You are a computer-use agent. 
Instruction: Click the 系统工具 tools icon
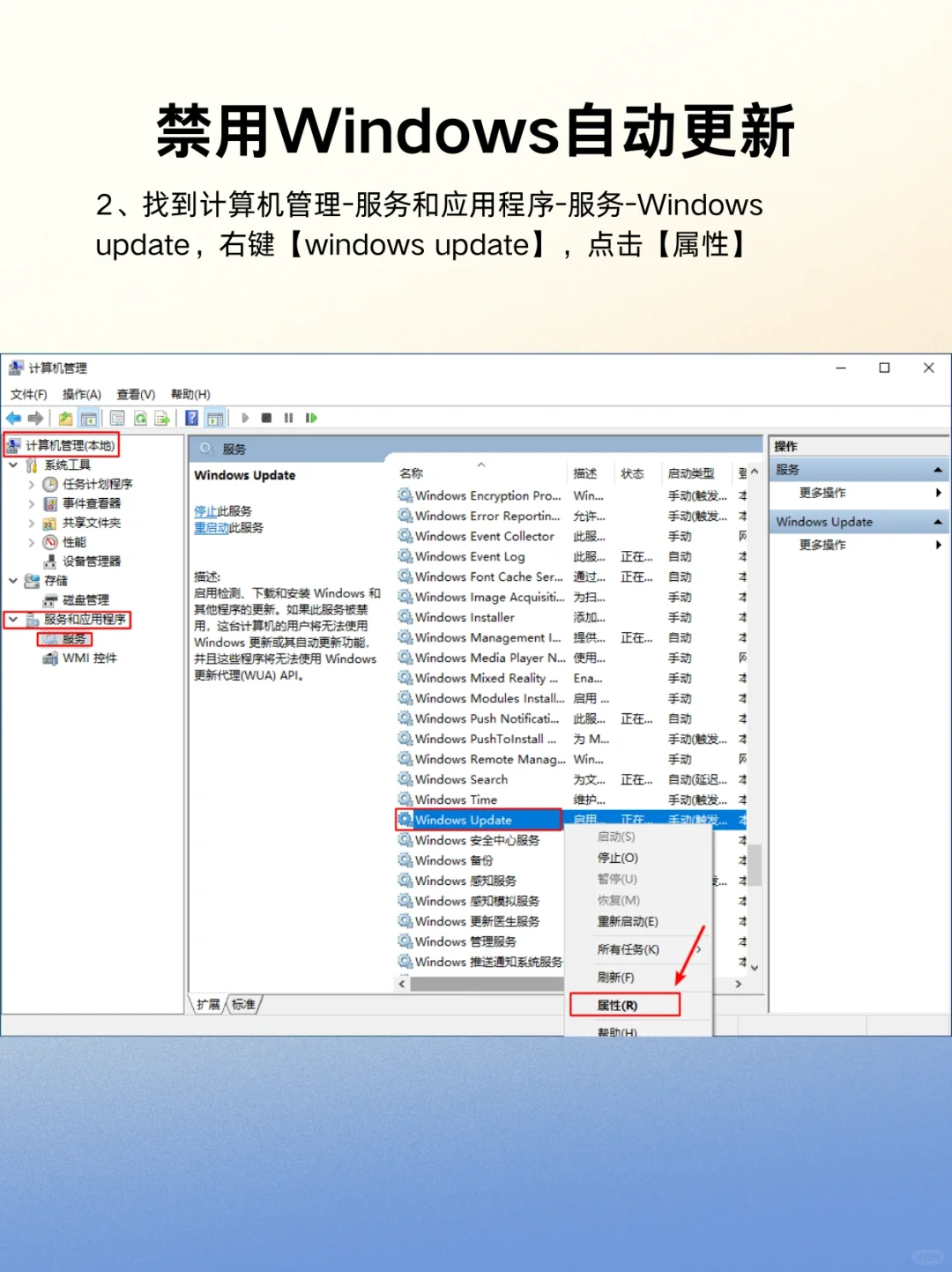coord(32,465)
